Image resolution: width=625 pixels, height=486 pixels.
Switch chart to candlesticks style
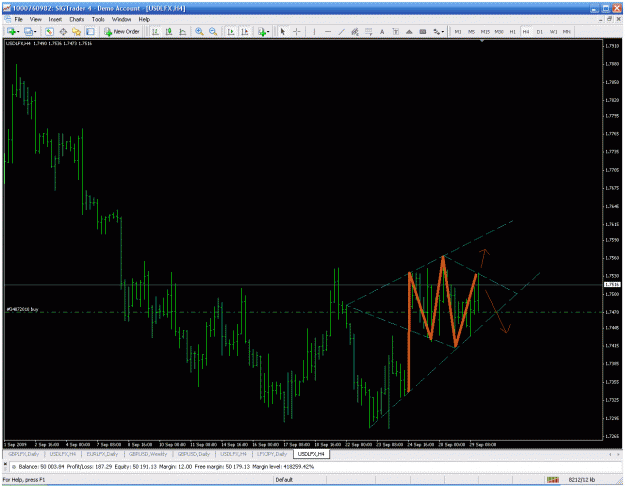pyautogui.click(x=169, y=31)
